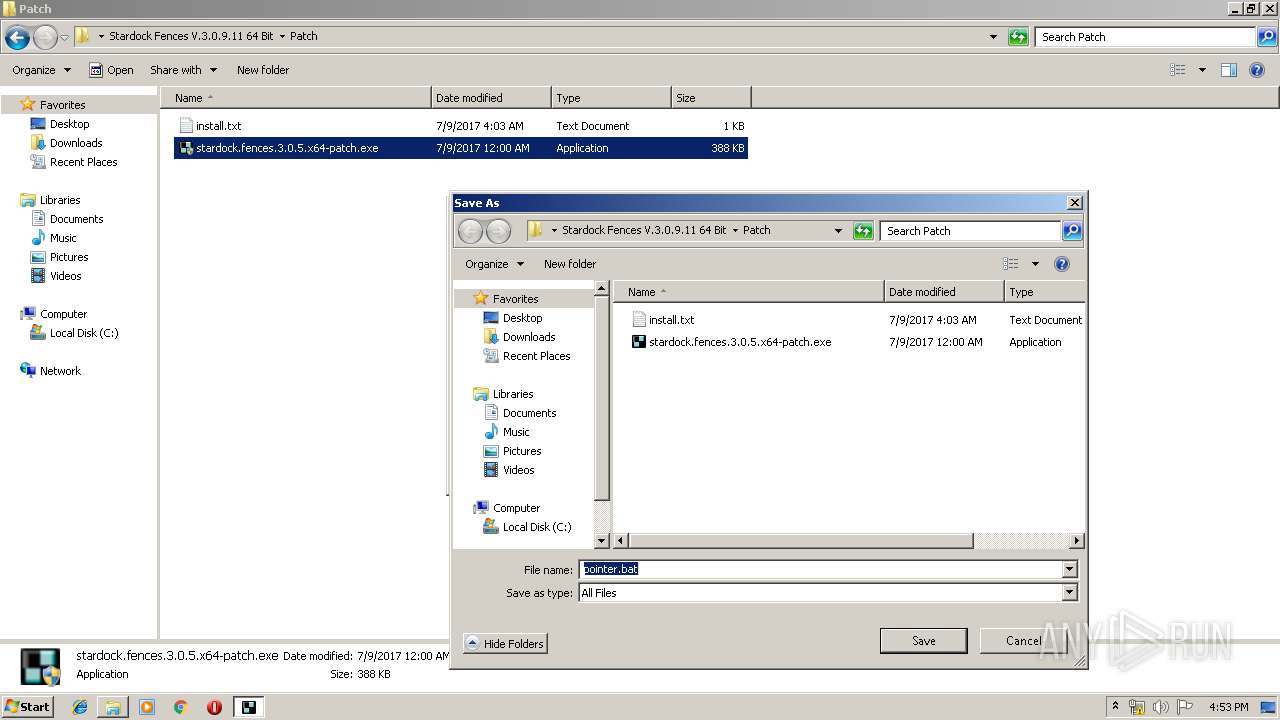
Task: Click Save As dialog back arrow
Action: pos(470,231)
